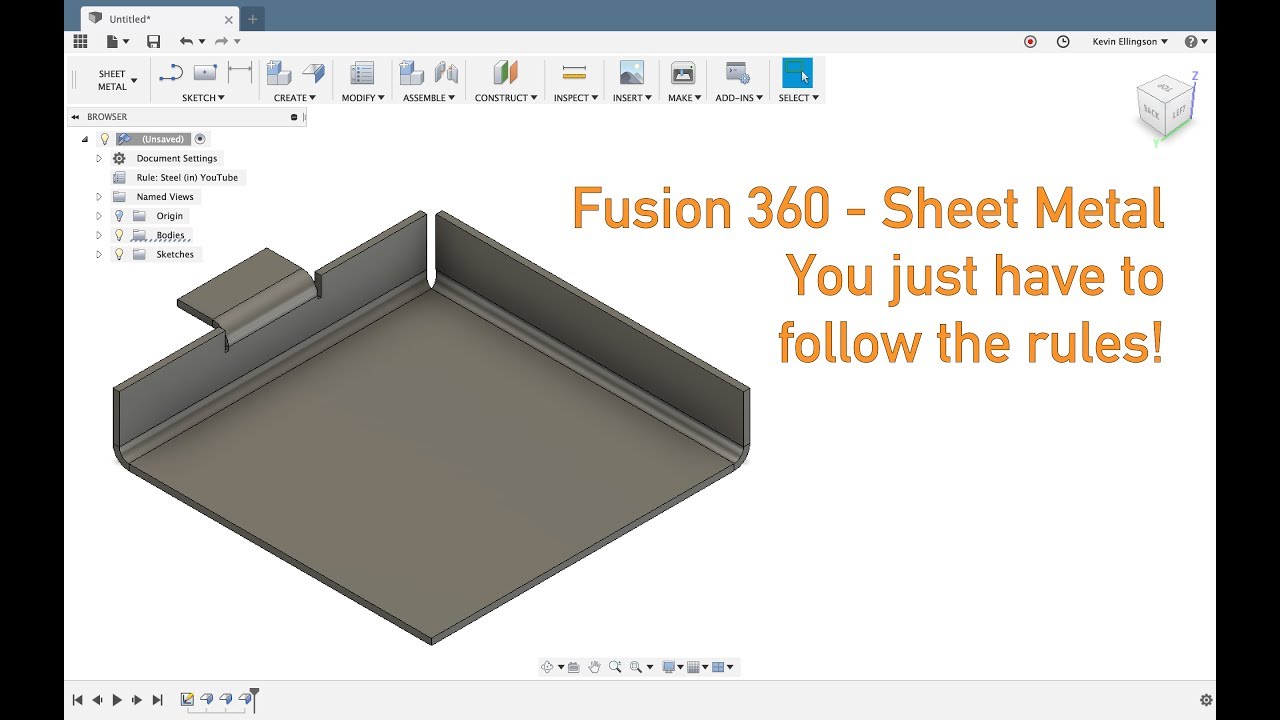Screen dimensions: 1280x720
Task: Click the Orbit navigation icon
Action: pyautogui.click(x=547, y=667)
